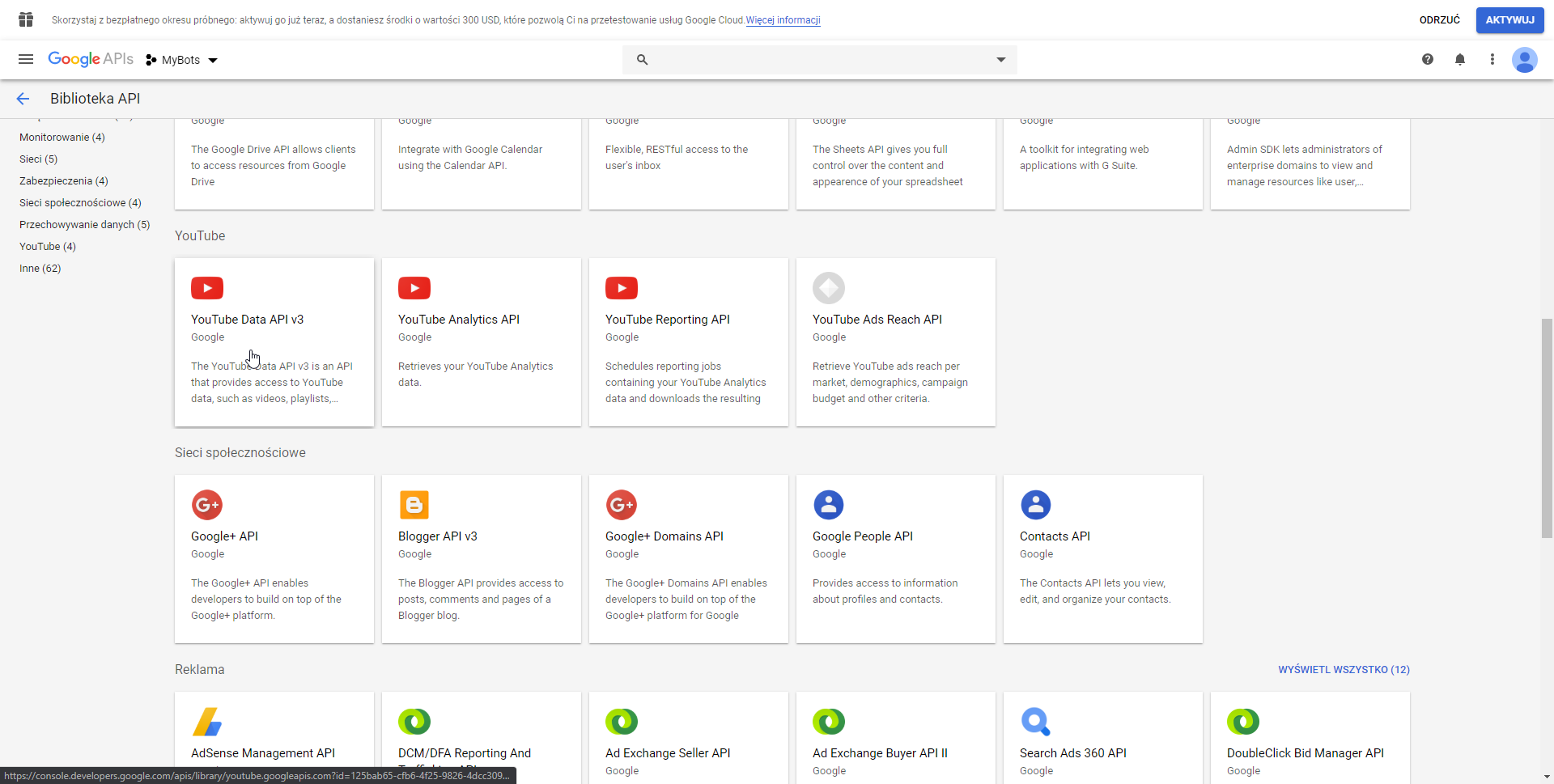Screen dimensions: 1554x784
Task: Click the YouTube Data API v3 icon
Action: (207, 288)
